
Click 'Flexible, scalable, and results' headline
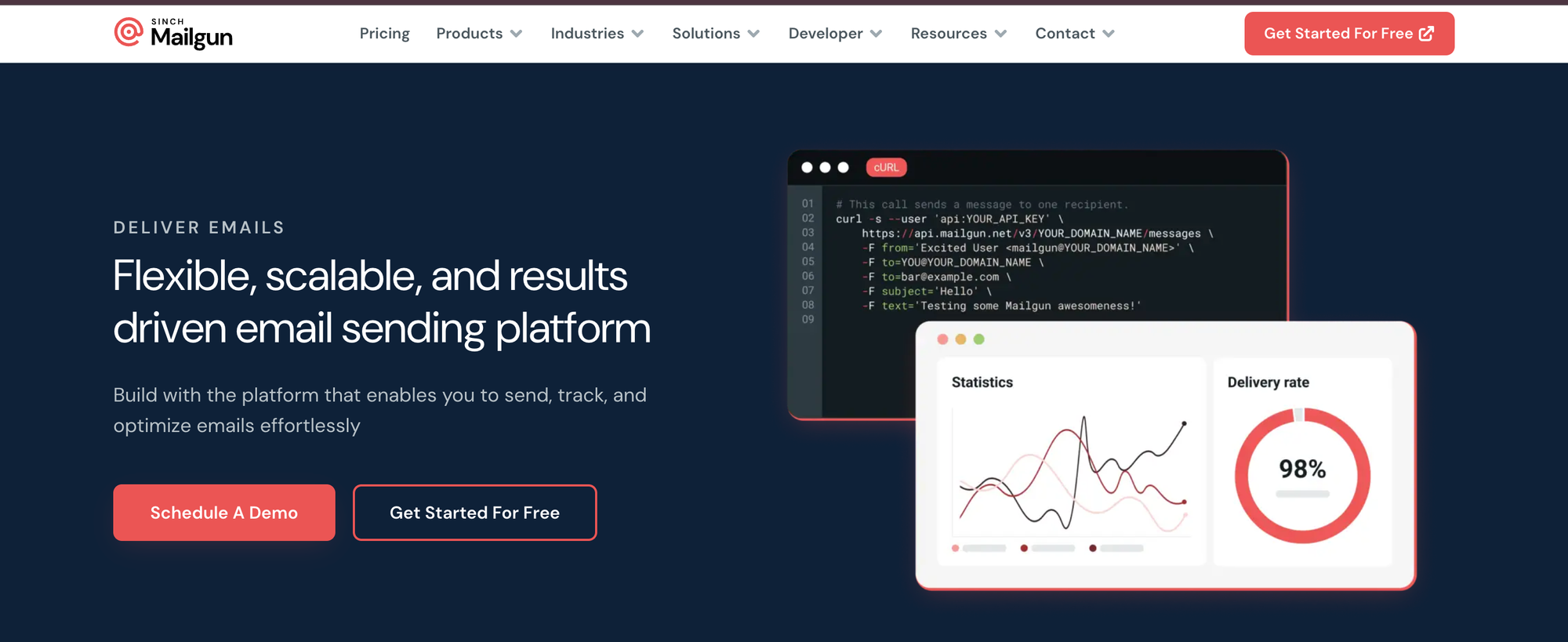pyautogui.click(x=370, y=276)
